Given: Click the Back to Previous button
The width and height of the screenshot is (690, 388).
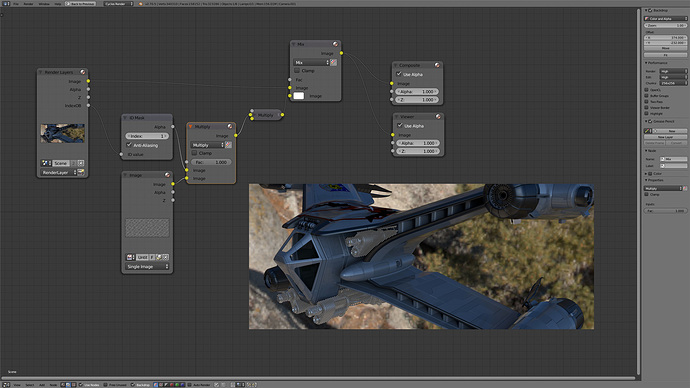Looking at the screenshot, I should coord(80,4).
